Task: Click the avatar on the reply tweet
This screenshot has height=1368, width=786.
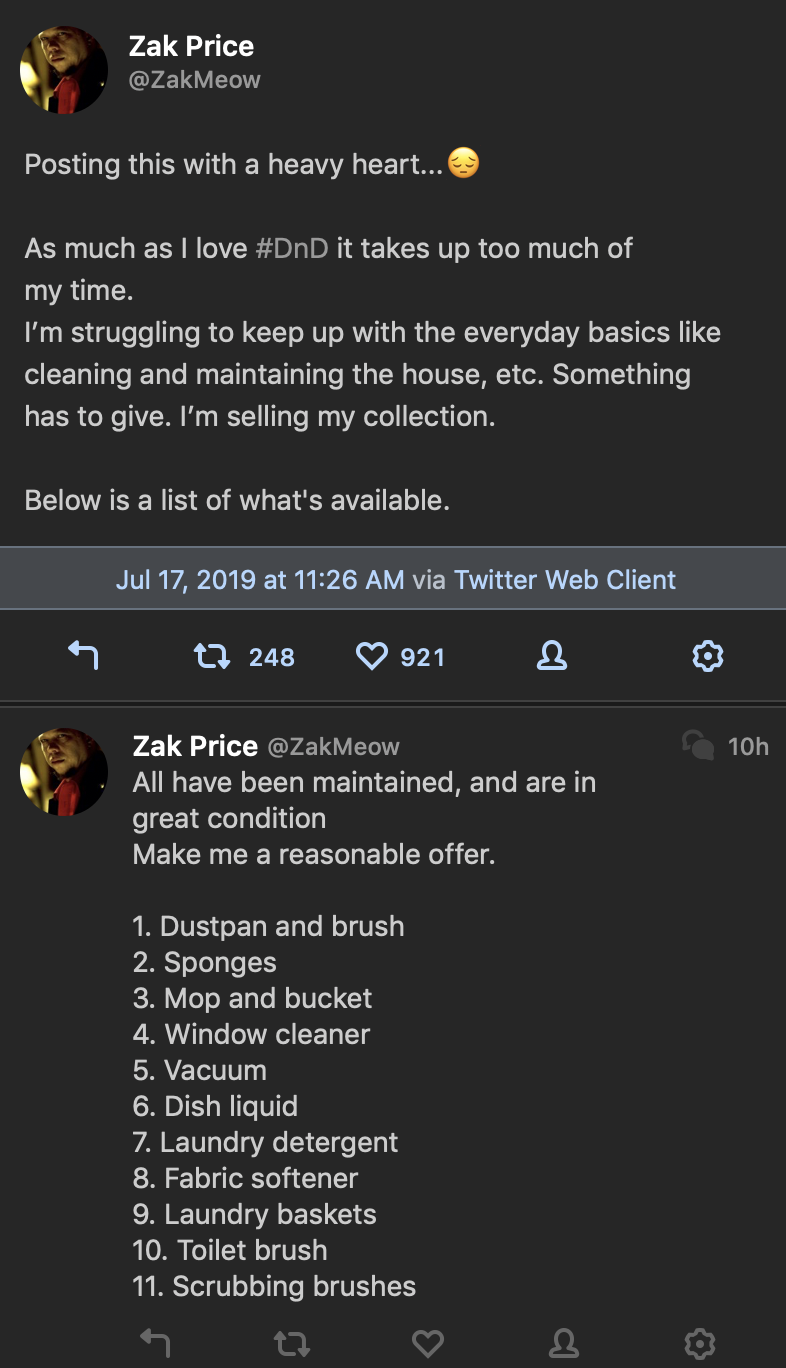Action: (x=64, y=771)
